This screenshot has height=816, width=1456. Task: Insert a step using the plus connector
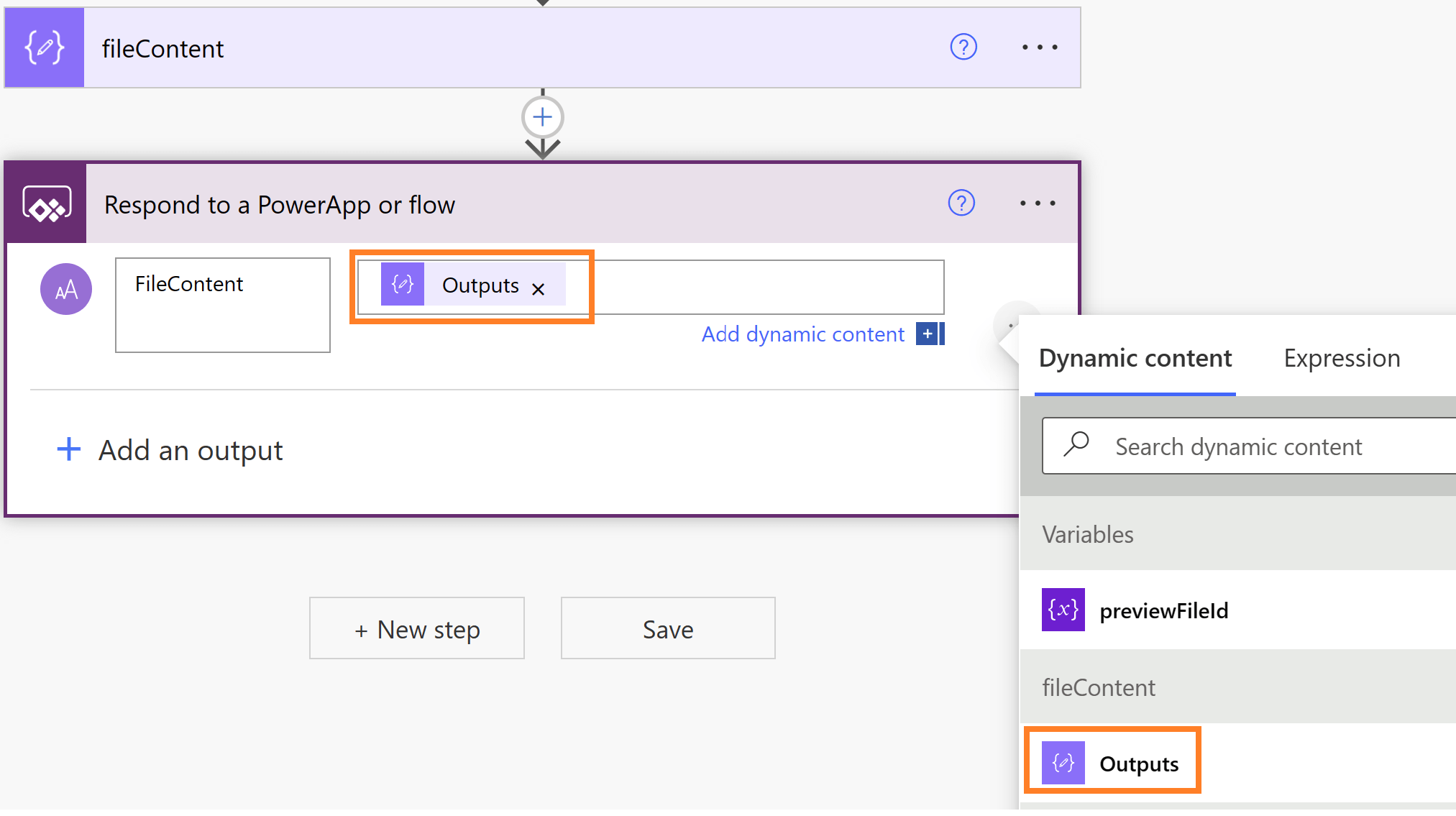543,117
